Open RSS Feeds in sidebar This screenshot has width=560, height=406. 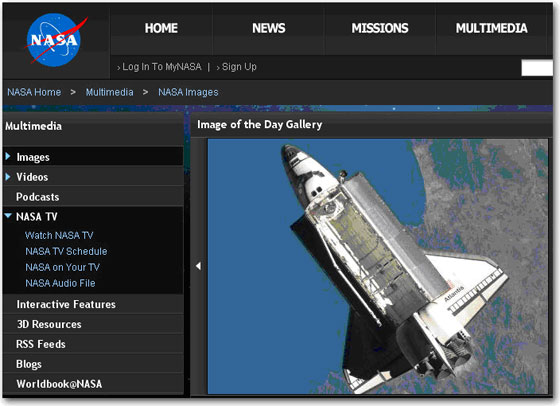coord(41,344)
